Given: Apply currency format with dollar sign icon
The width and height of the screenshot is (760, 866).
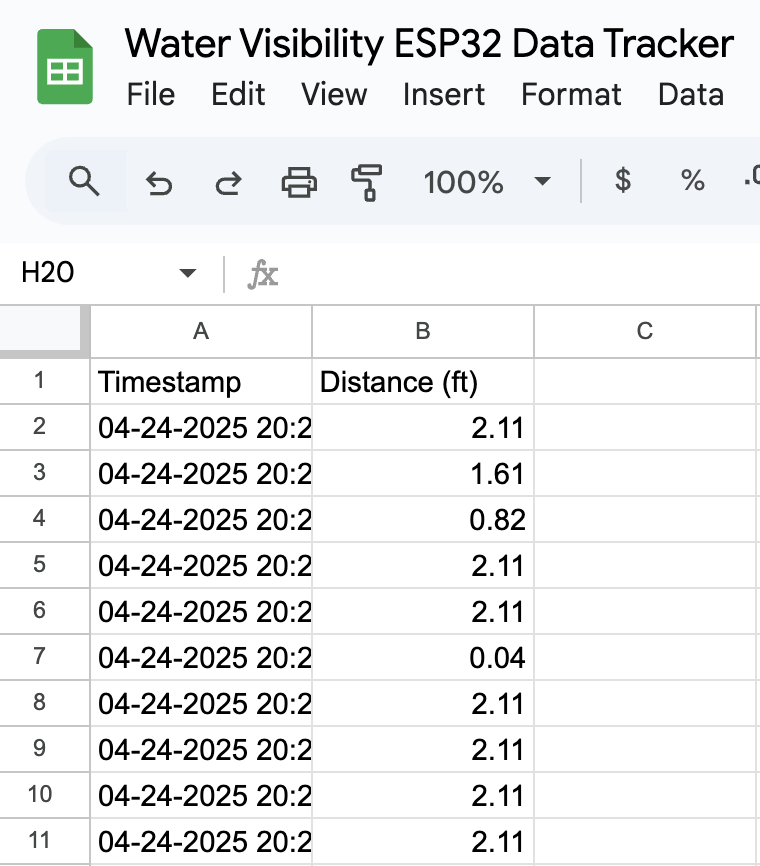Looking at the screenshot, I should (622, 182).
